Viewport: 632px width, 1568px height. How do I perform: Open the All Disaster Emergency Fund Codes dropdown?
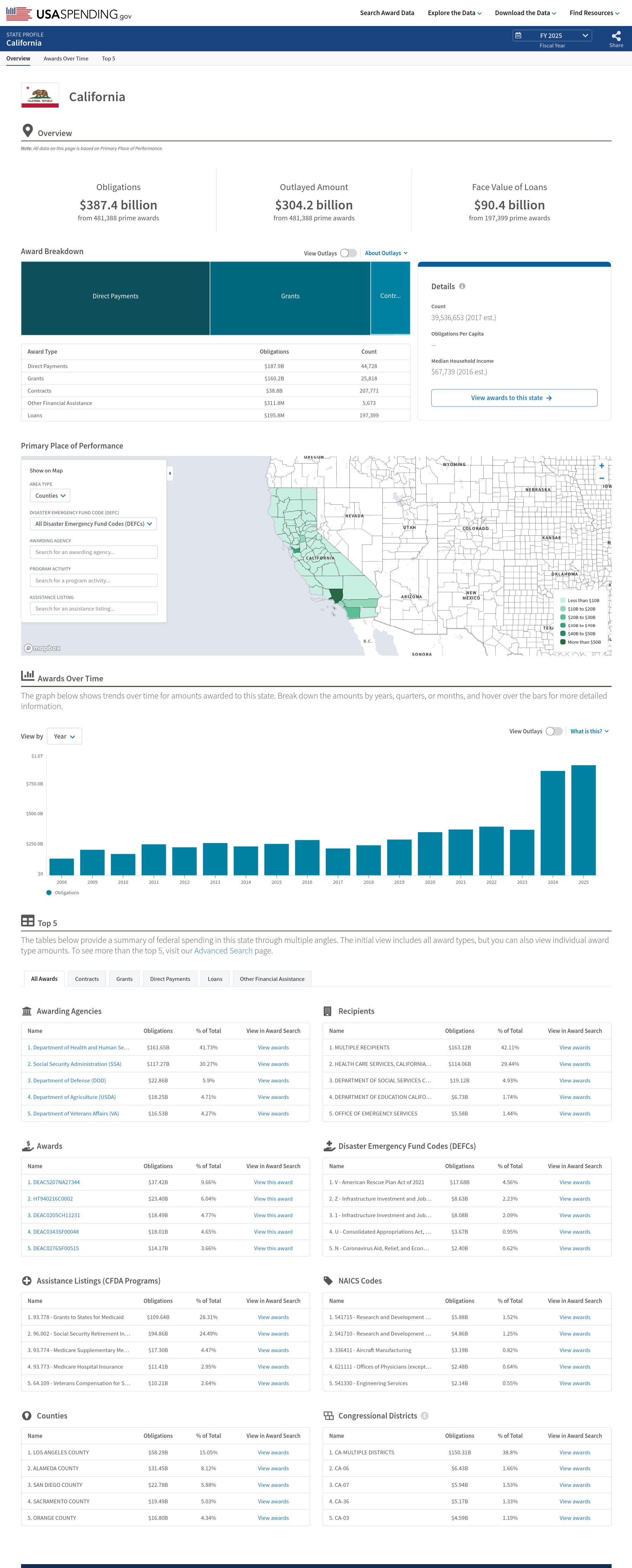[x=93, y=524]
